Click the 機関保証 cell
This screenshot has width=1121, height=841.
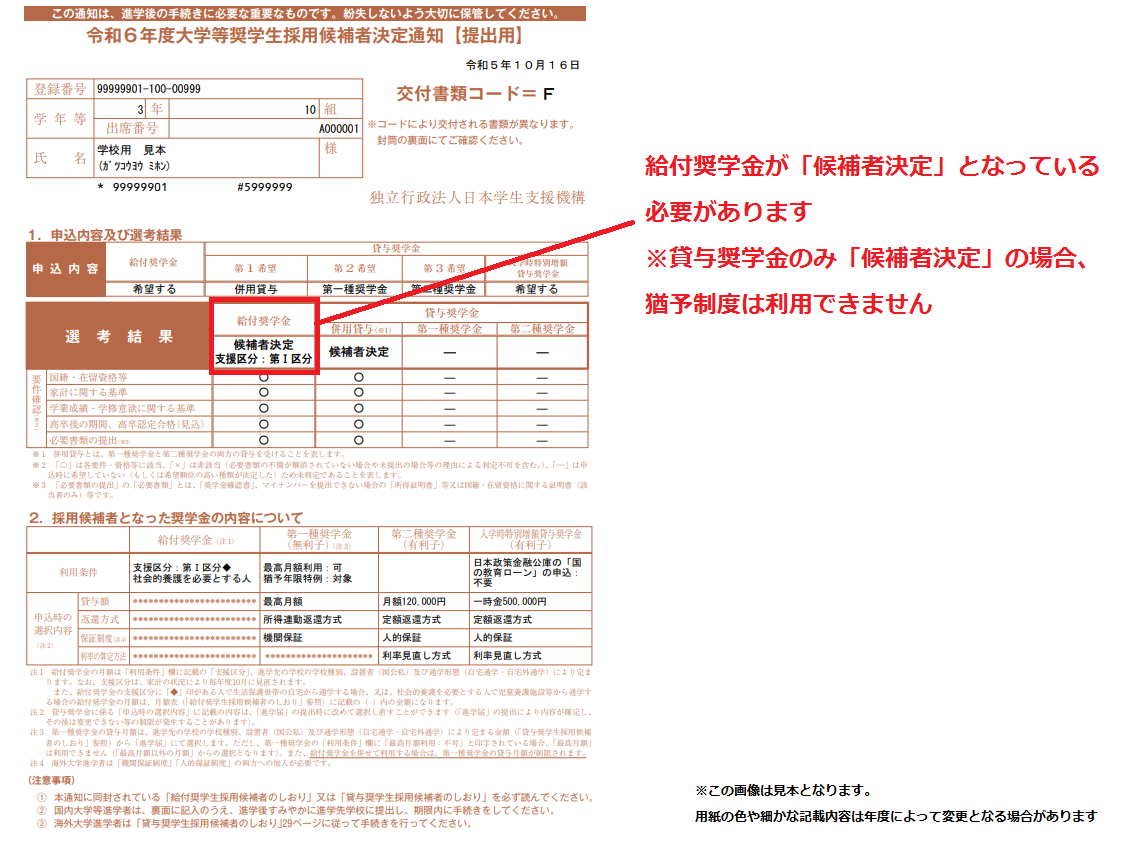point(285,637)
